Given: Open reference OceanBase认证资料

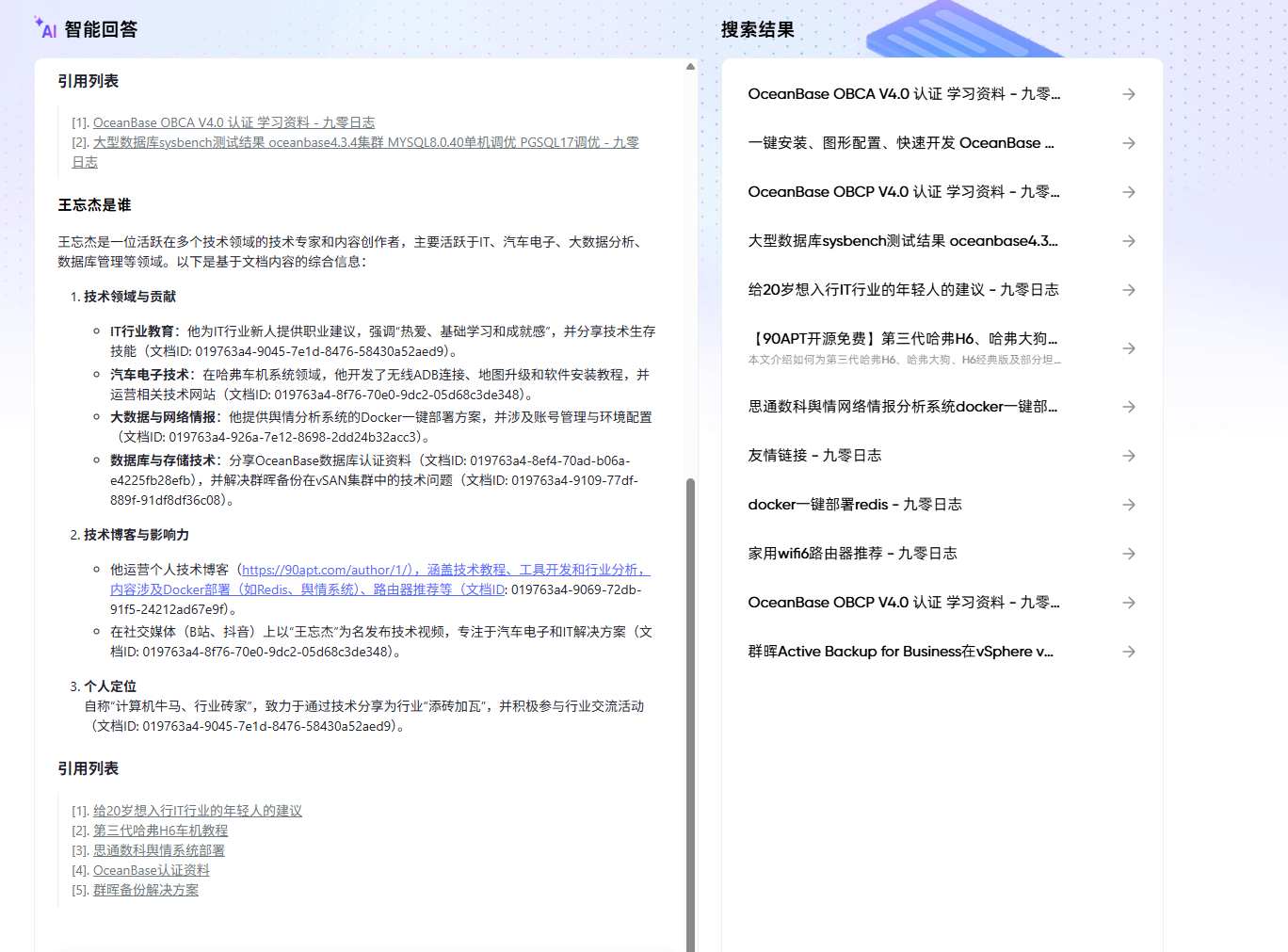Looking at the screenshot, I should pyautogui.click(x=152, y=870).
